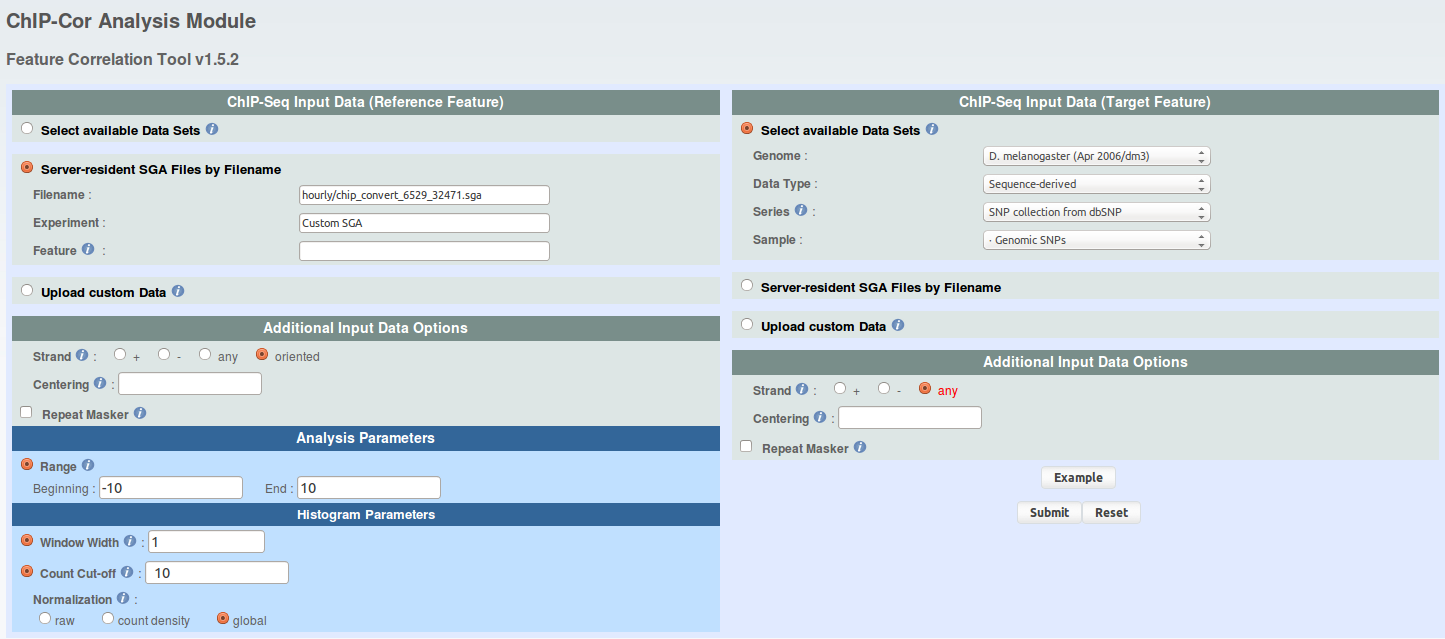Open the Sample dropdown menu

1096,240
